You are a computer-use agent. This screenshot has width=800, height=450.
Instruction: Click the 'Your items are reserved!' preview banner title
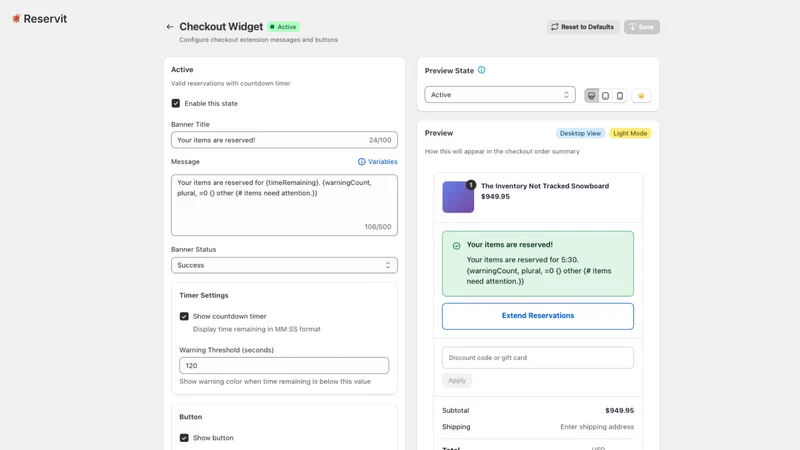(509, 245)
